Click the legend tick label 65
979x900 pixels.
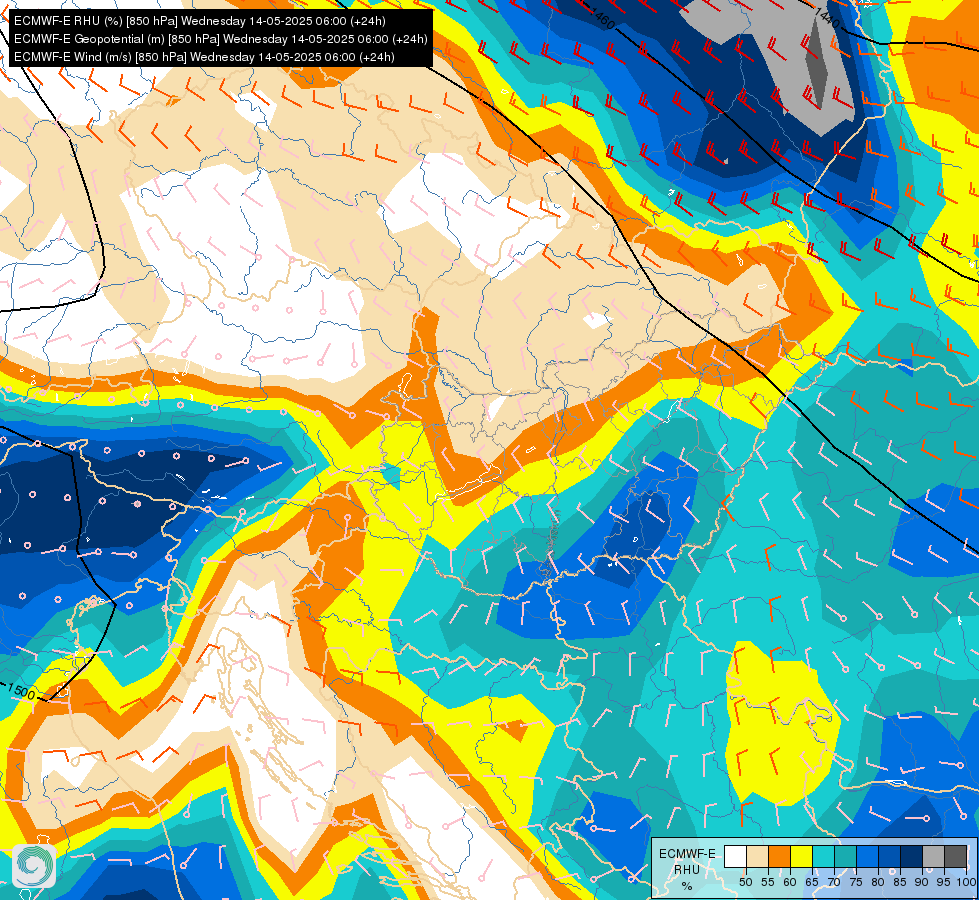(x=812, y=882)
